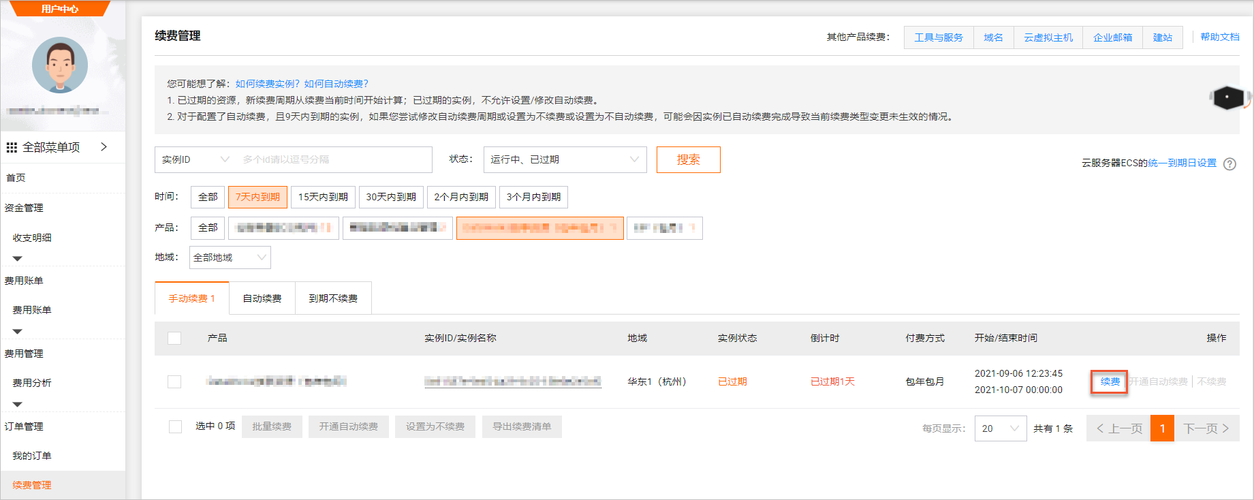Viewport: 1254px width, 500px height.
Task: Select 全部 time filter
Action: pyautogui.click(x=207, y=197)
